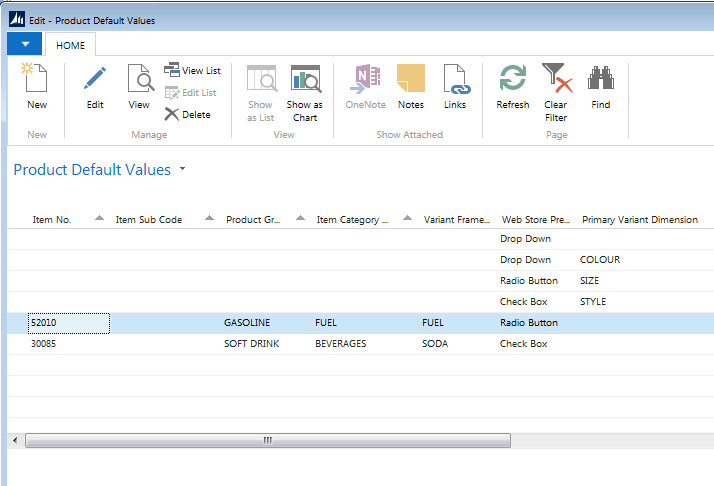Click the New record icon

(37, 79)
